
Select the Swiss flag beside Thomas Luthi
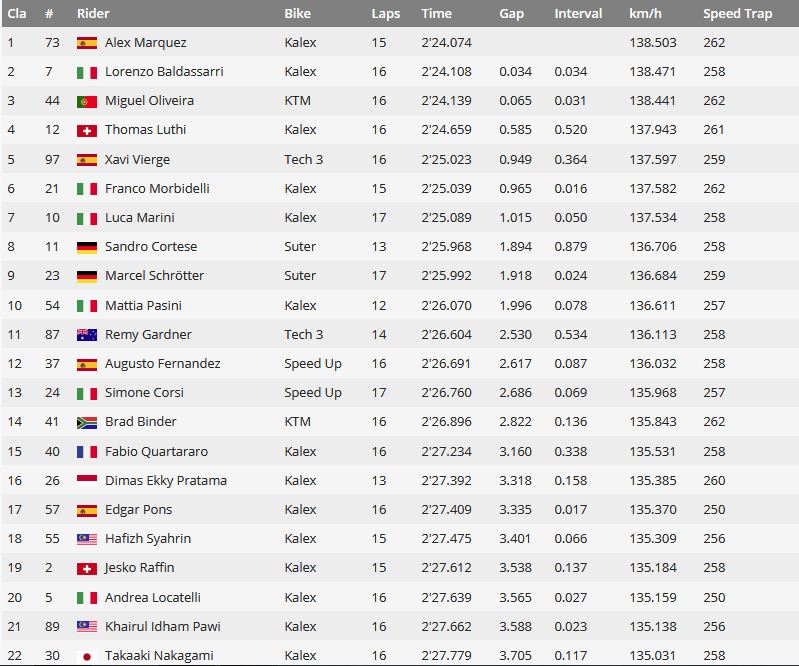coord(87,131)
